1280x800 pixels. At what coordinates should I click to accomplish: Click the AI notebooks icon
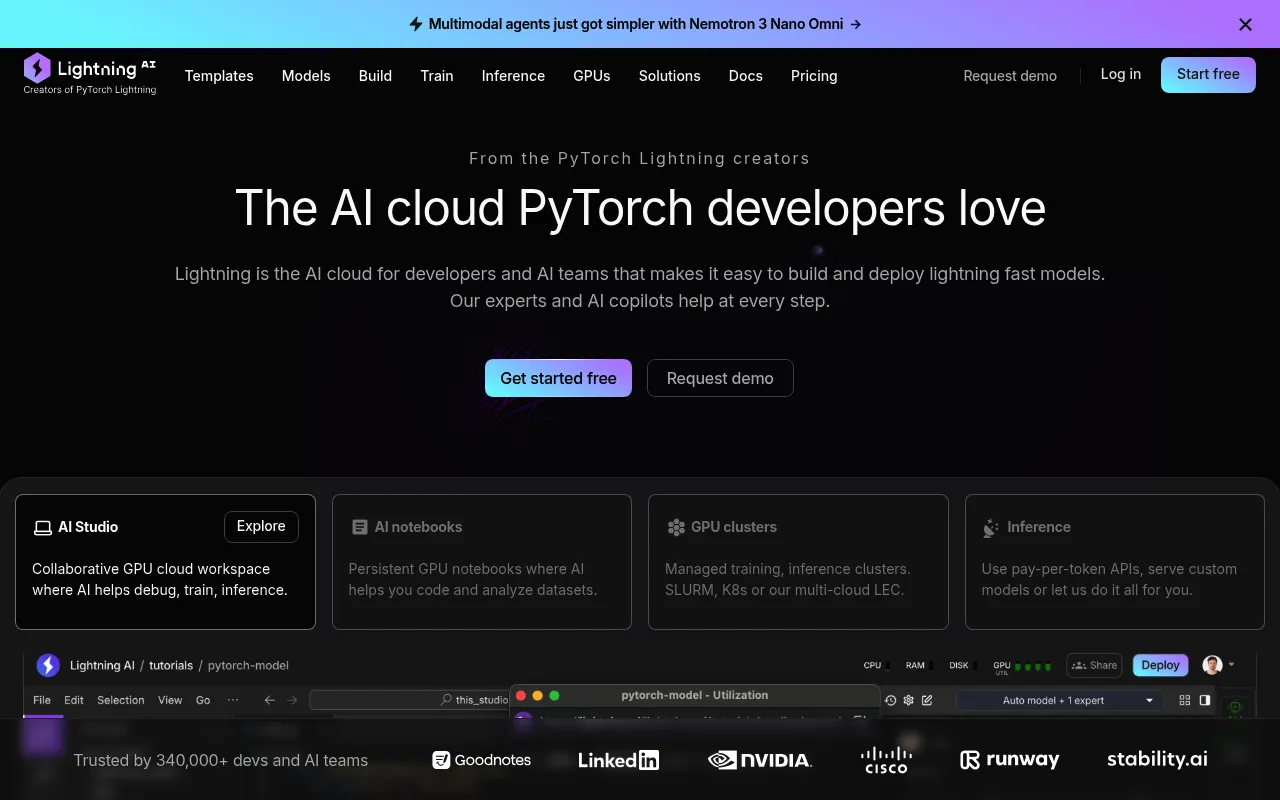360,527
